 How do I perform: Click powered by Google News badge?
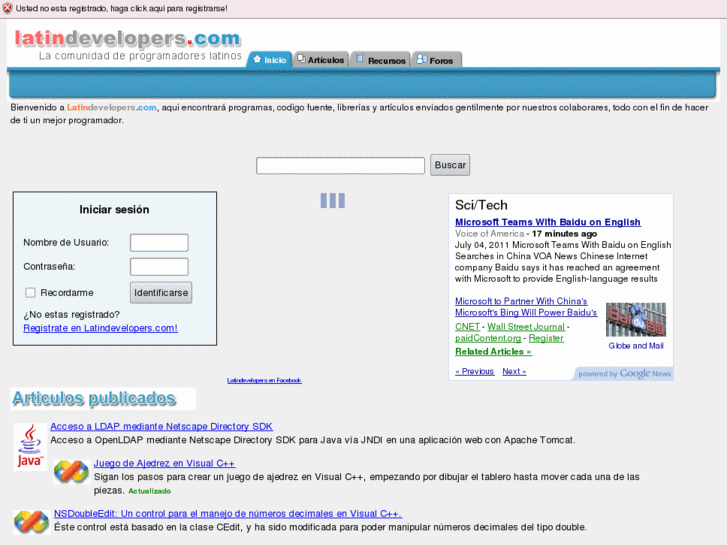point(624,374)
